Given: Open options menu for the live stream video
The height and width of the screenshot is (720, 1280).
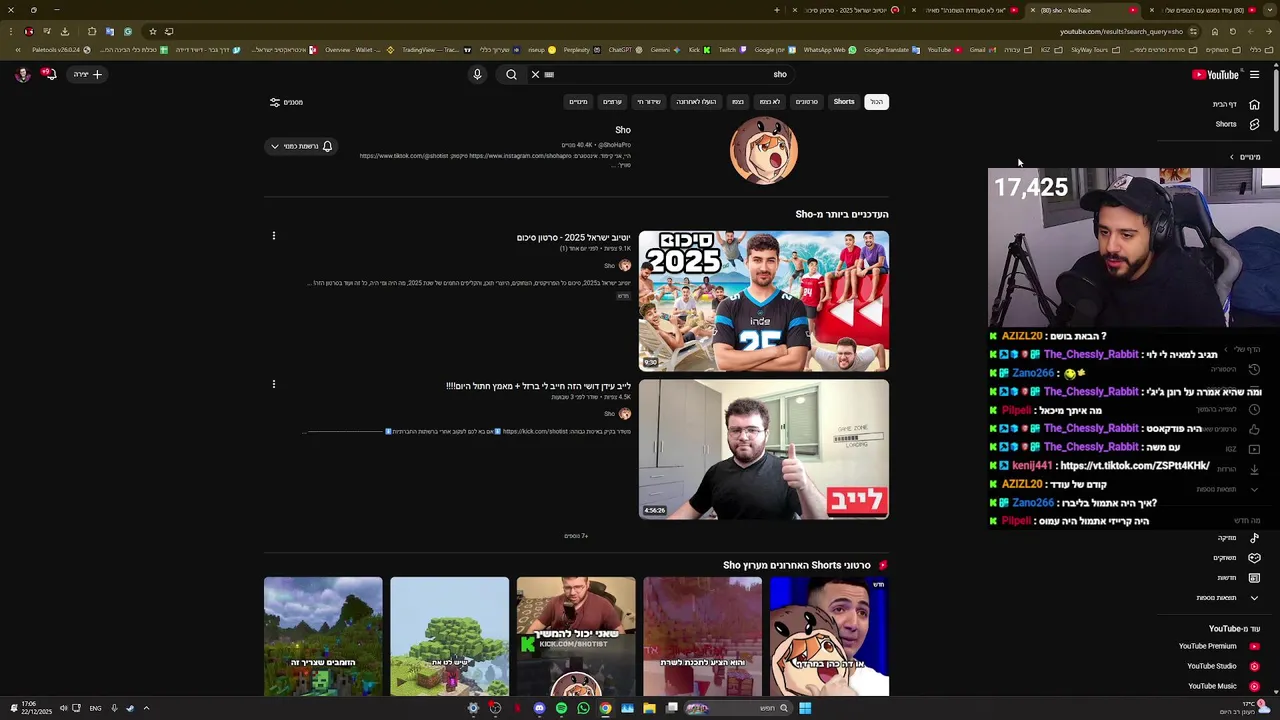Looking at the screenshot, I should click(x=273, y=384).
